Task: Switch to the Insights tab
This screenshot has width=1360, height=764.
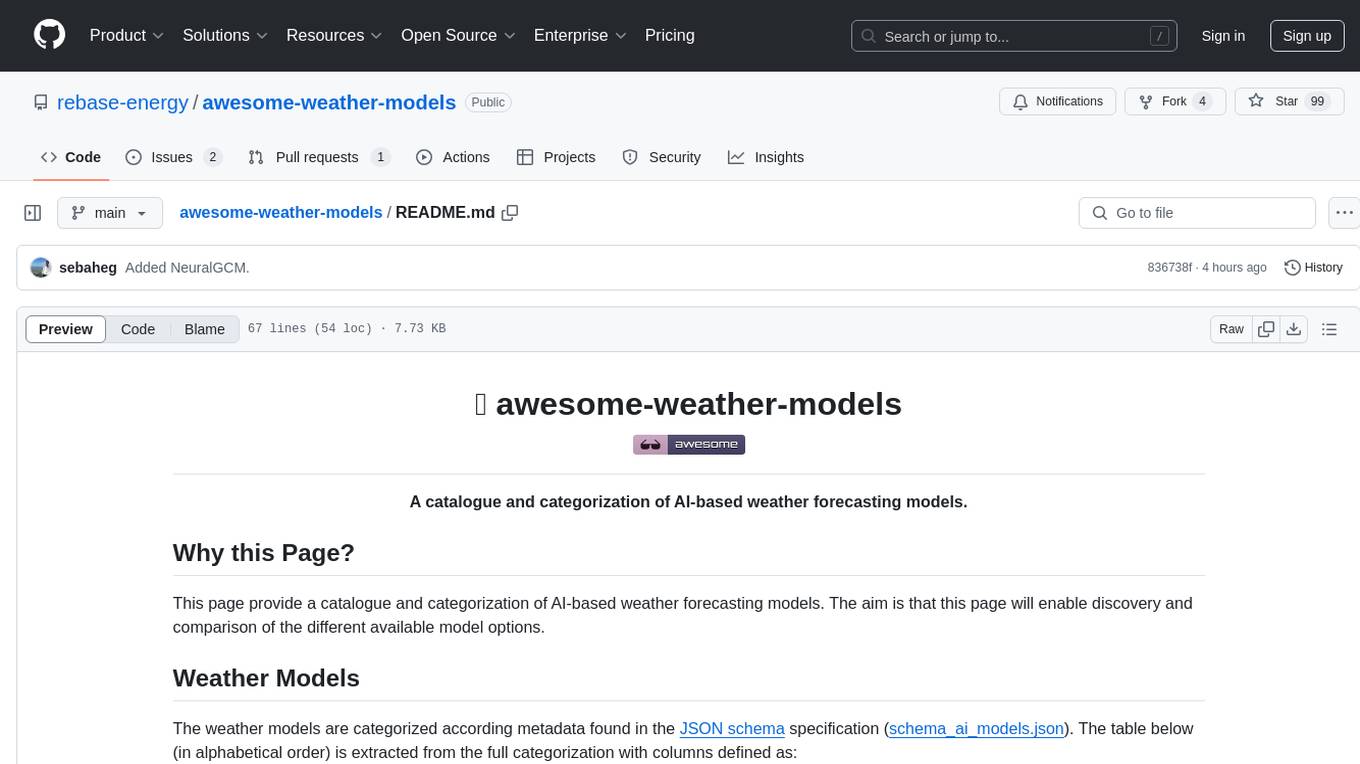Action: [766, 157]
